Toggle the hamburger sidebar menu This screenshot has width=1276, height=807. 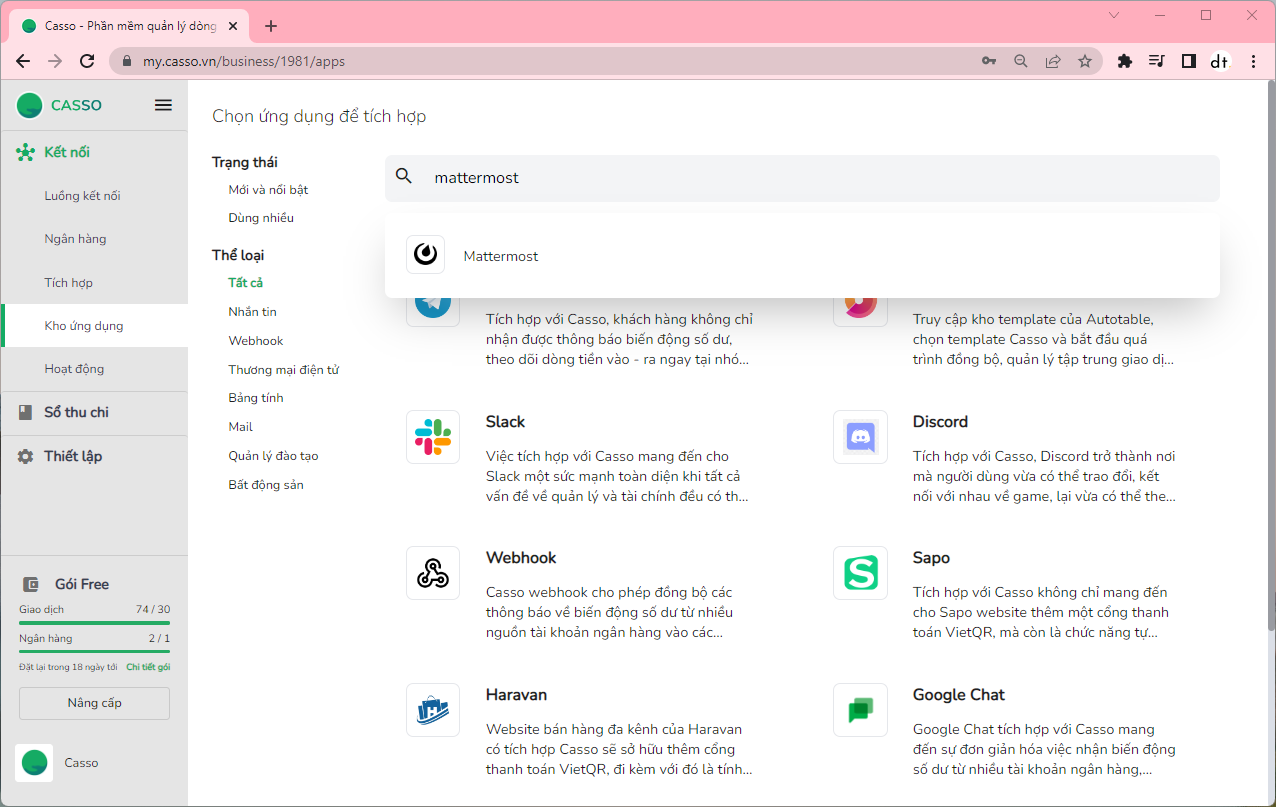click(x=163, y=105)
